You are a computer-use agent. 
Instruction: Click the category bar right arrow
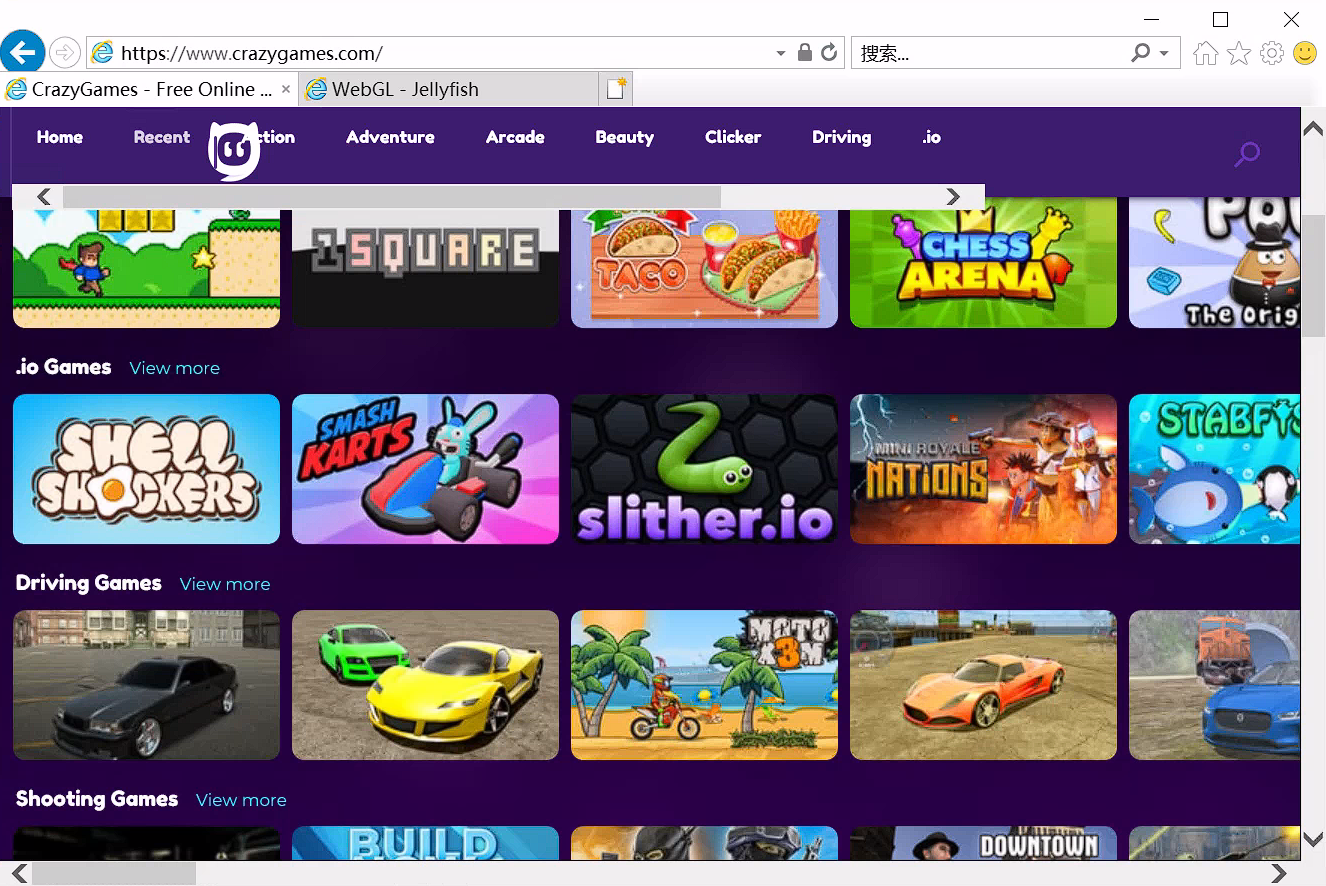(953, 197)
